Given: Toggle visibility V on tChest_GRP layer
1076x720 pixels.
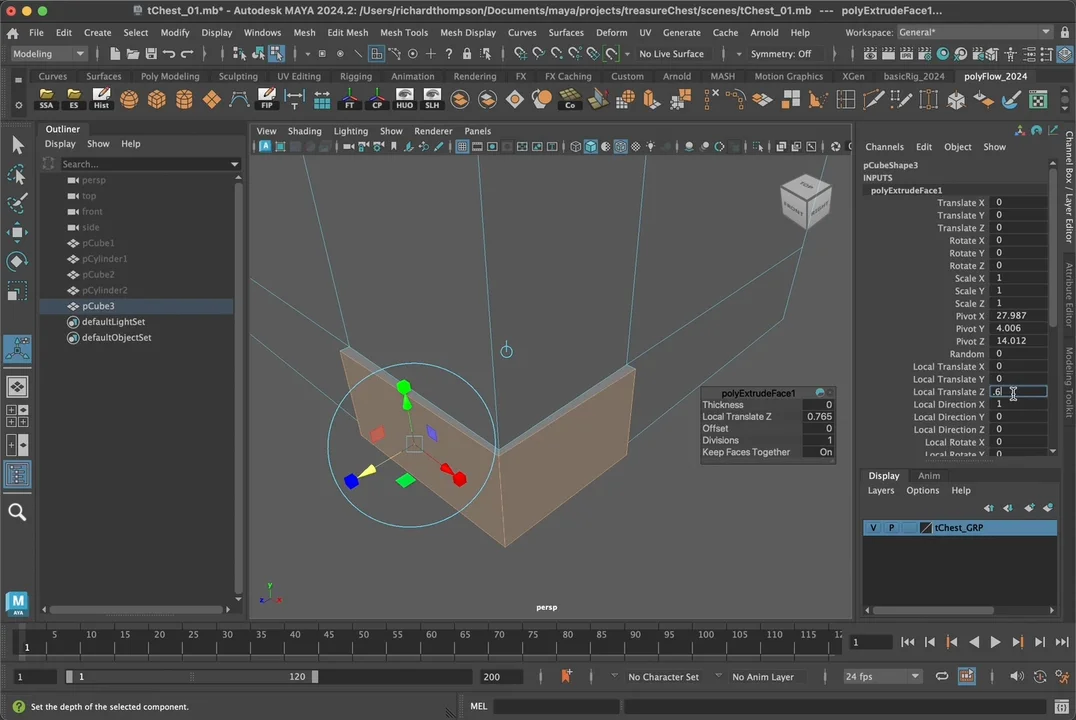Looking at the screenshot, I should click(x=873, y=528).
